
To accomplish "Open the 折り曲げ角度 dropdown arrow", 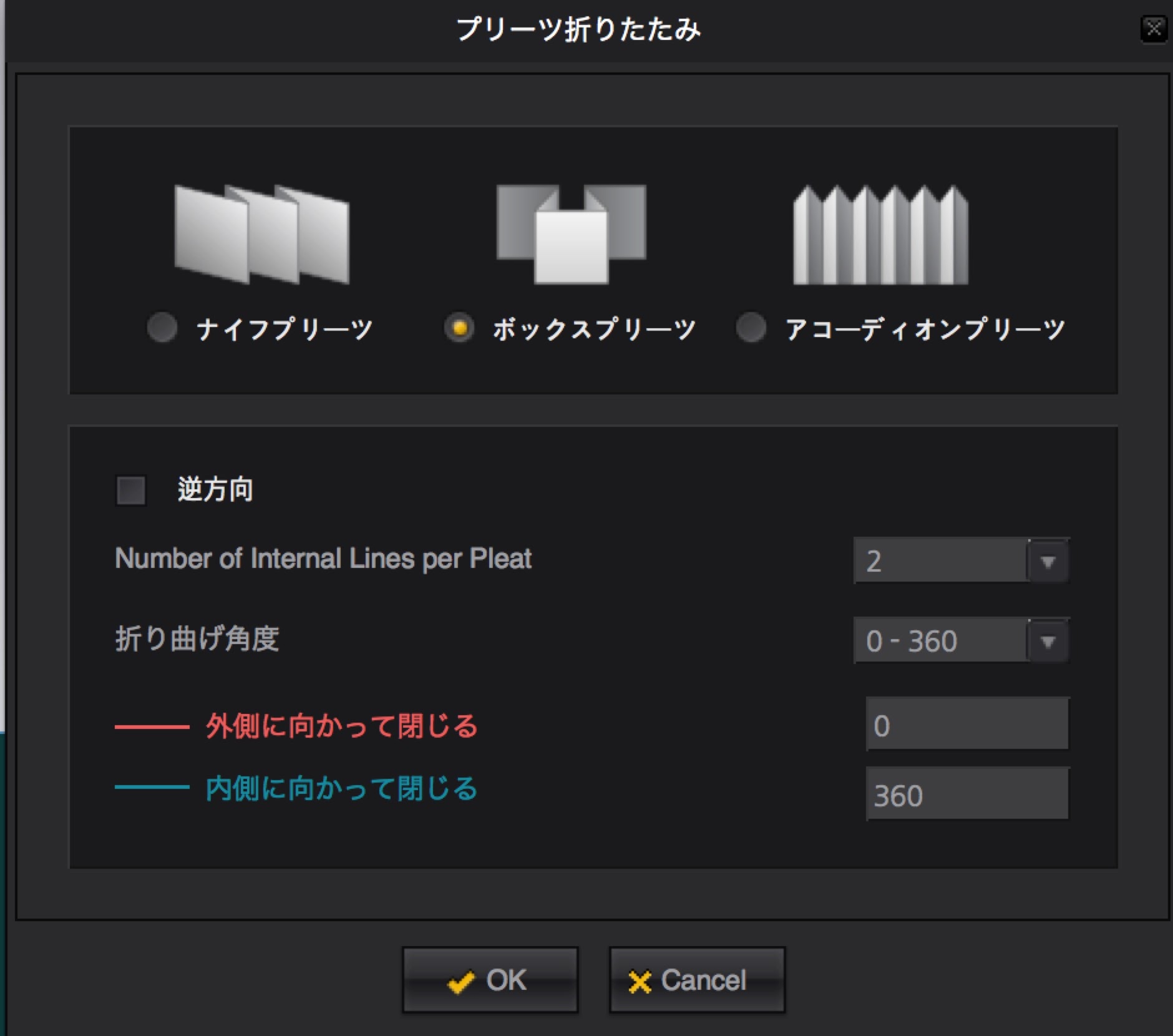I will tap(1048, 641).
